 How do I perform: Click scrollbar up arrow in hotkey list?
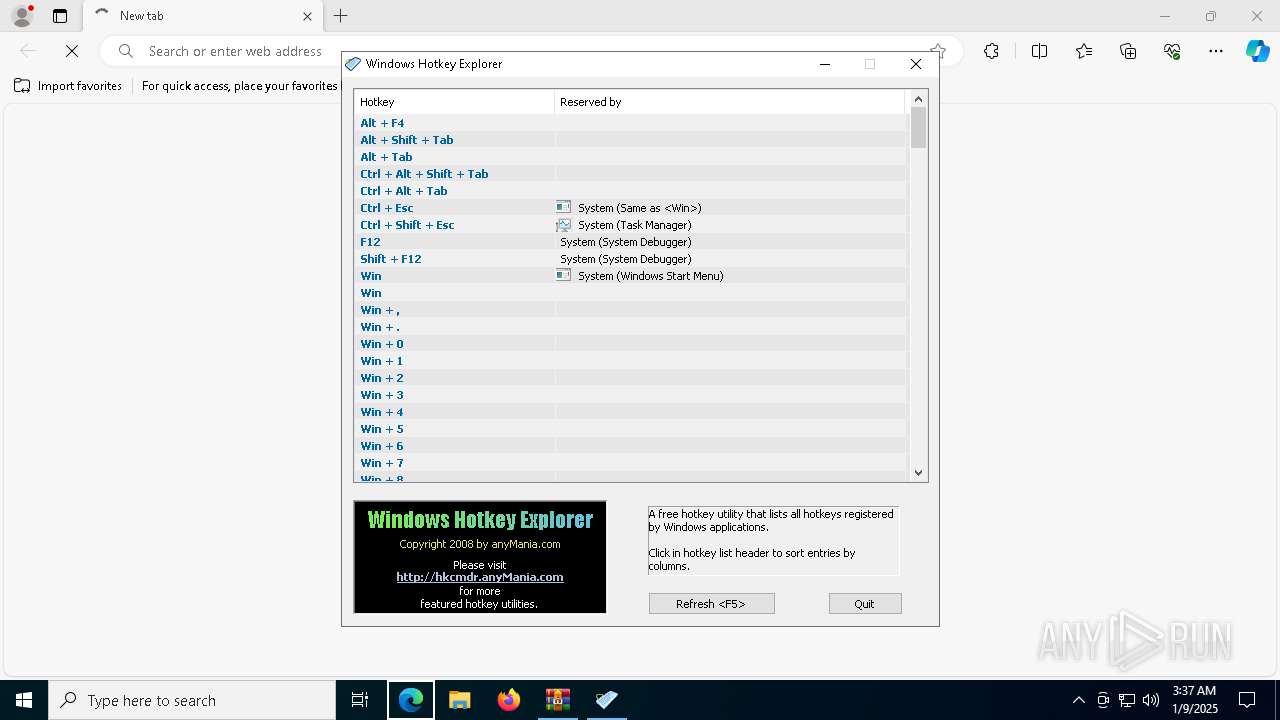tap(918, 99)
